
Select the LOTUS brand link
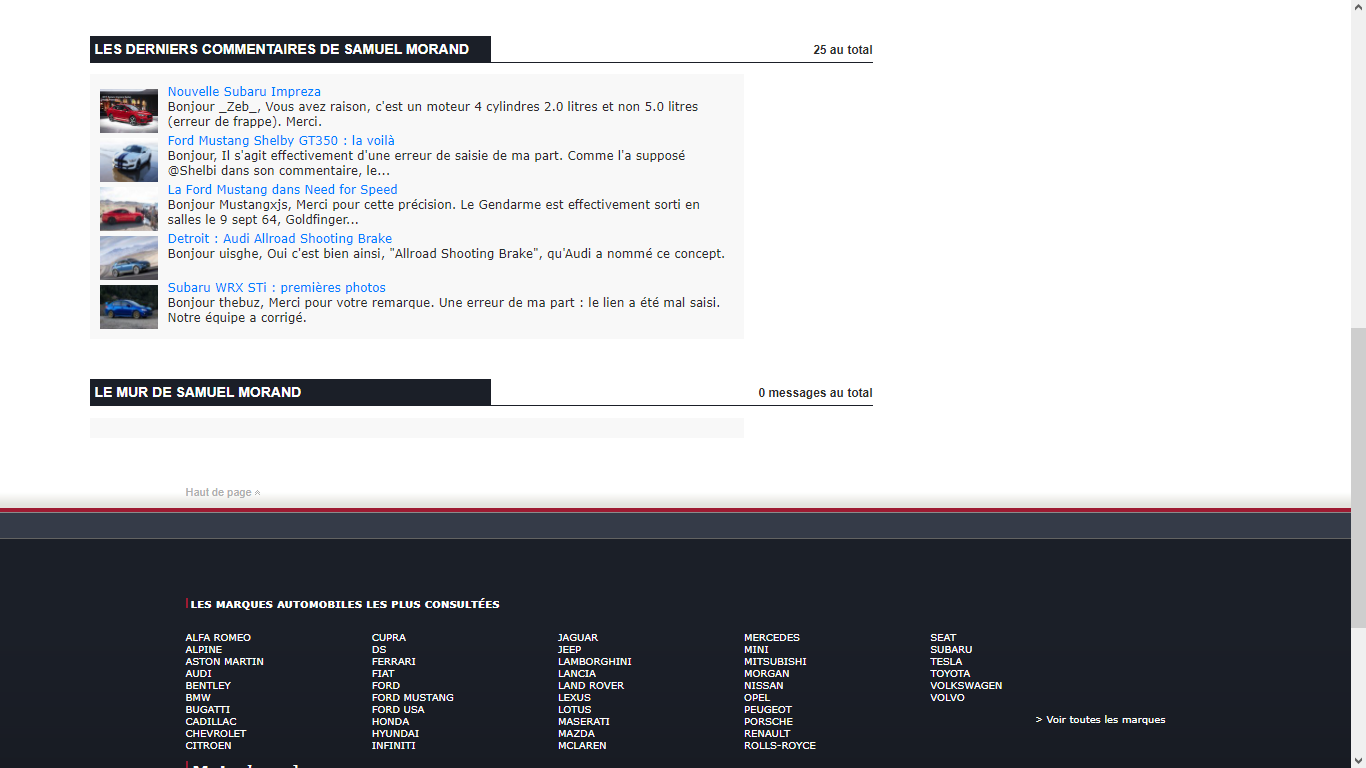[x=575, y=710]
